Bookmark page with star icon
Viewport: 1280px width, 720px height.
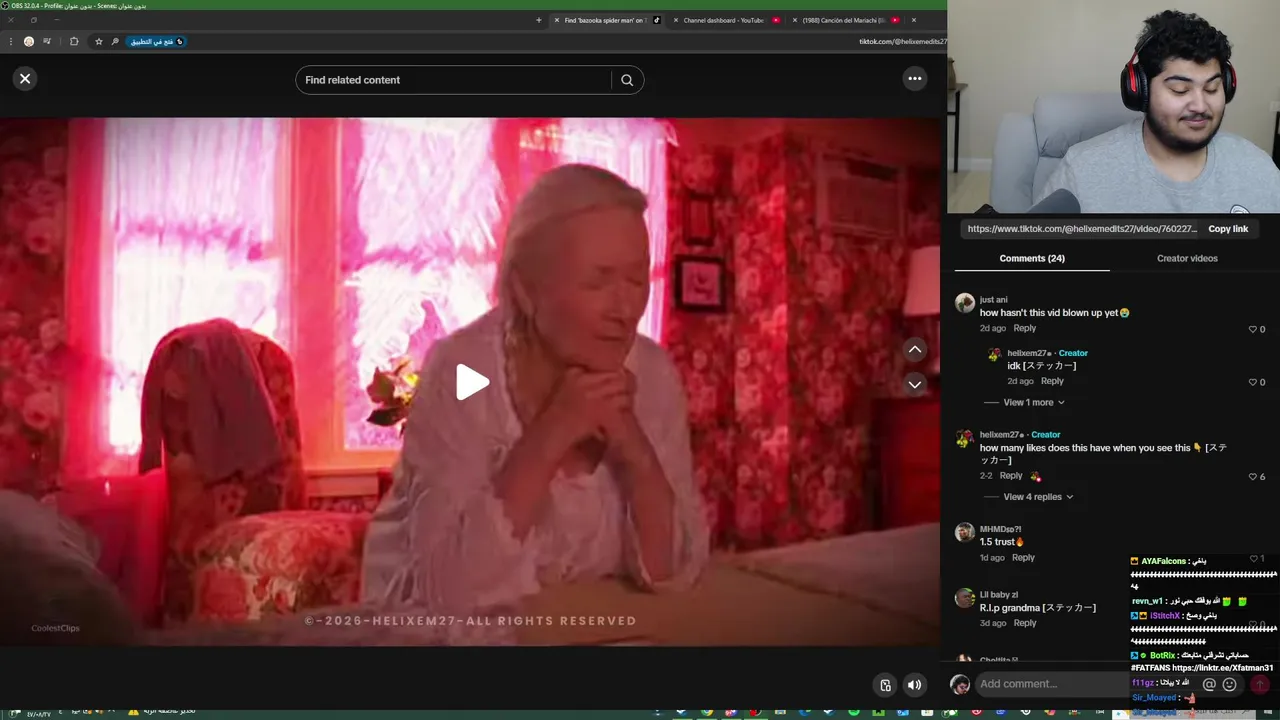(x=98, y=41)
